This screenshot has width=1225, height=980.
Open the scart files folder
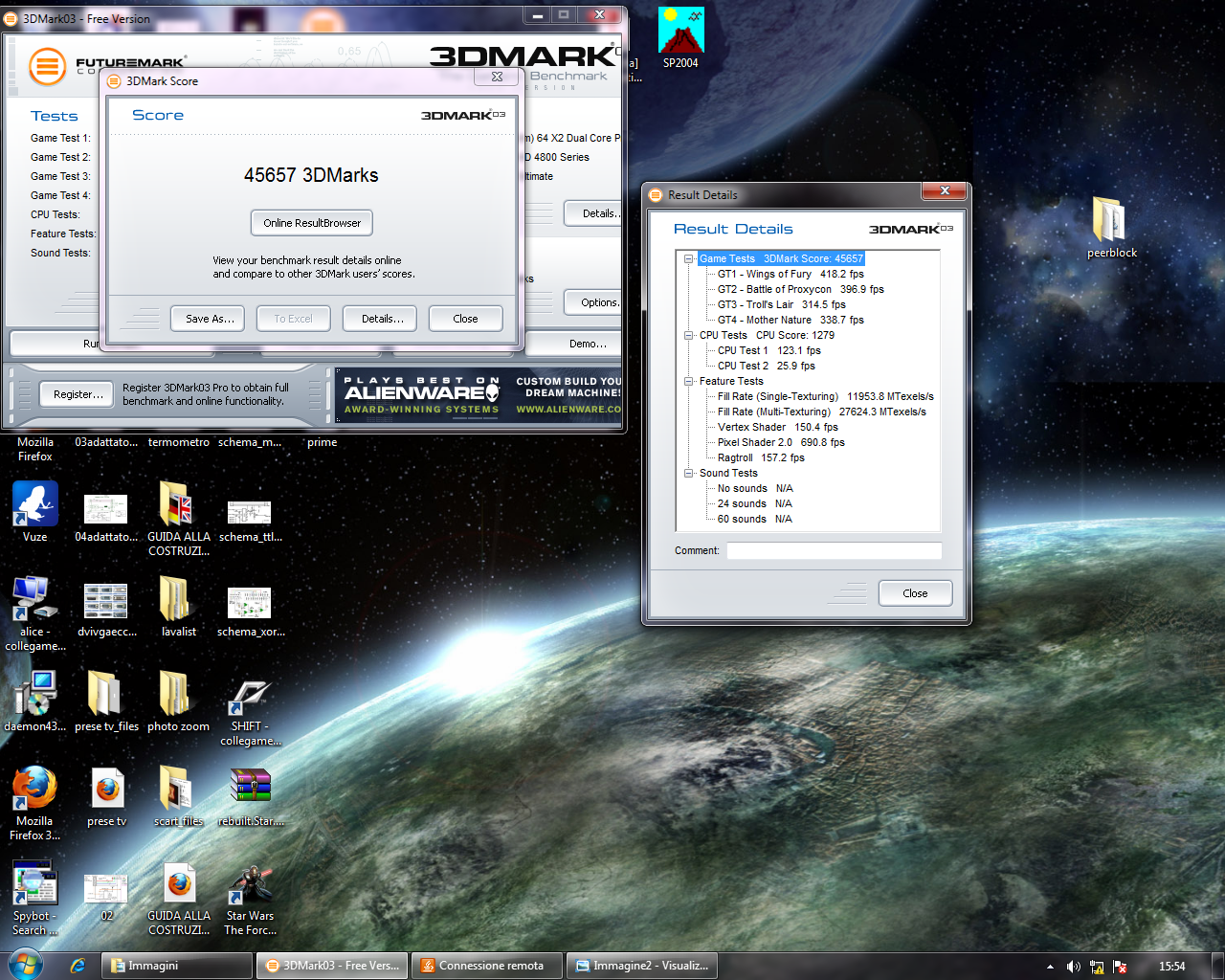pyautogui.click(x=178, y=796)
